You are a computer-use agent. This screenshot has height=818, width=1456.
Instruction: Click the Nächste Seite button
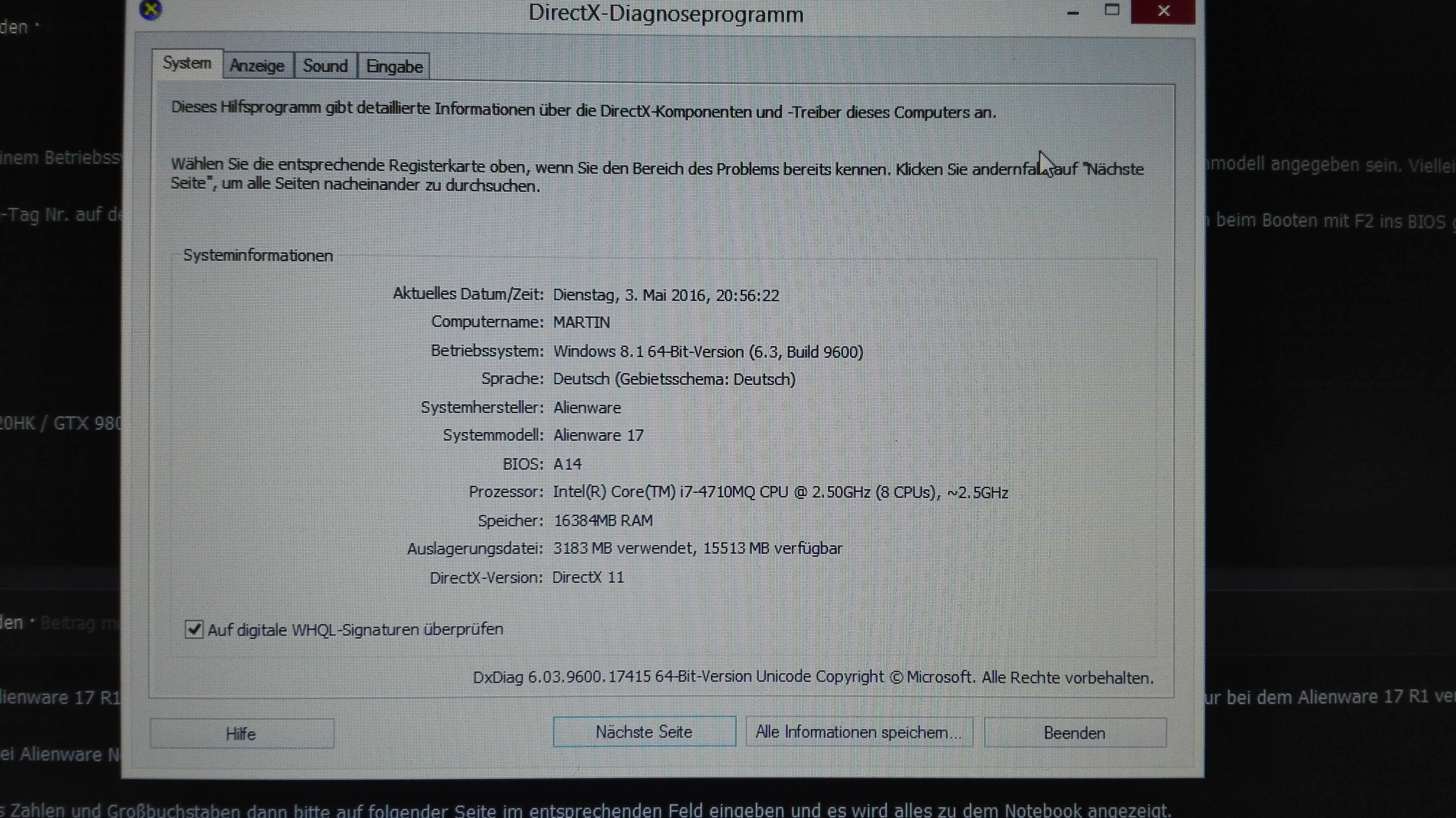click(x=644, y=732)
